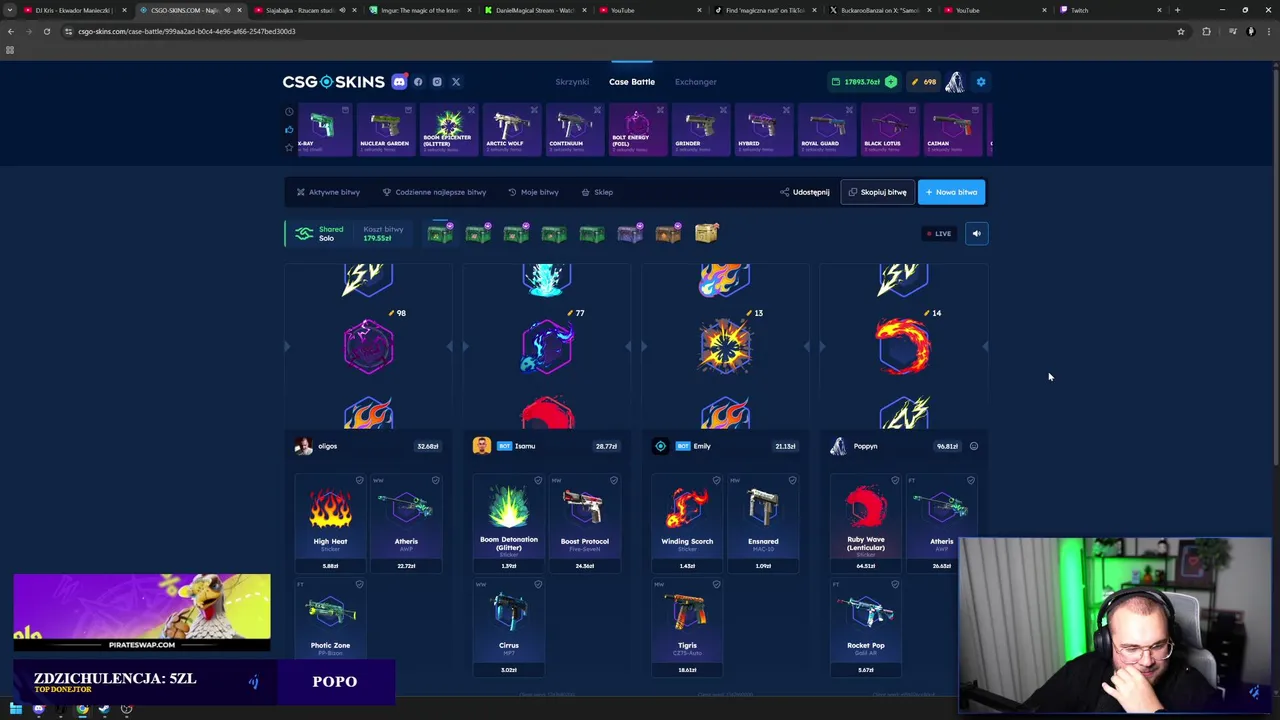Open the Bolt Energy (Foil) drop
The image size is (1280, 720).
coord(636,130)
